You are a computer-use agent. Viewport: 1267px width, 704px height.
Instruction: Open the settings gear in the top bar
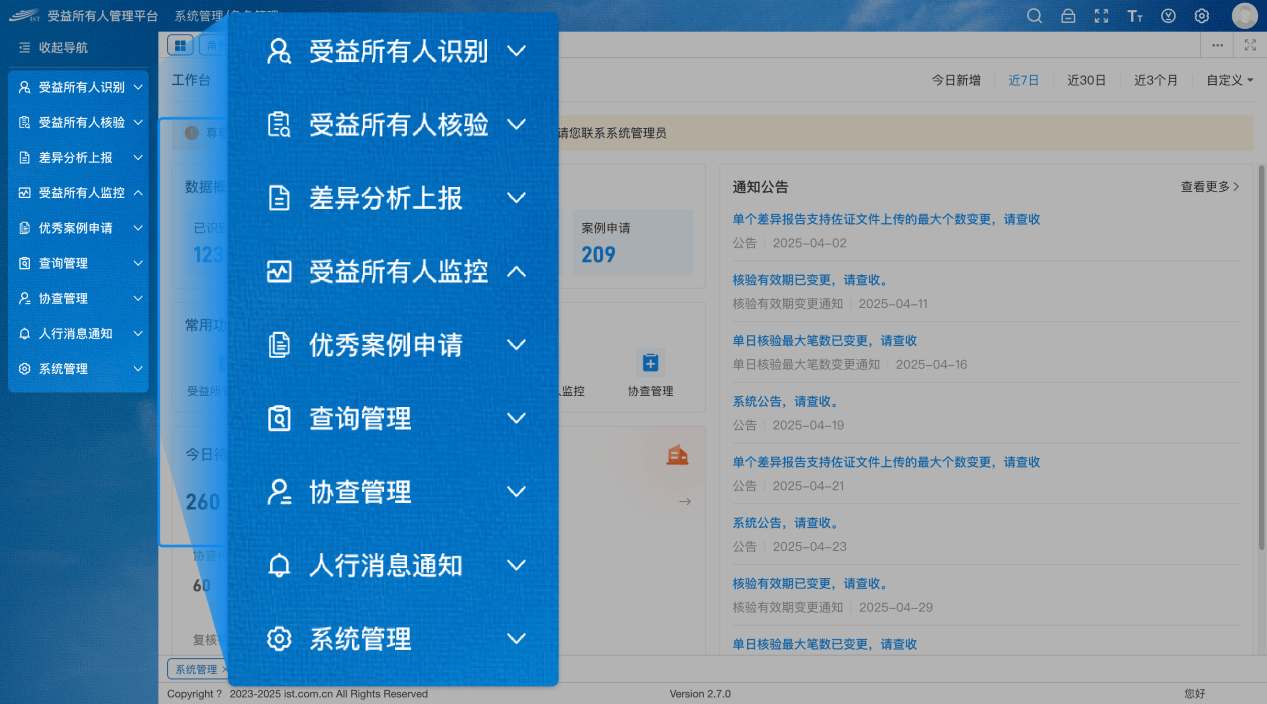tap(1201, 16)
